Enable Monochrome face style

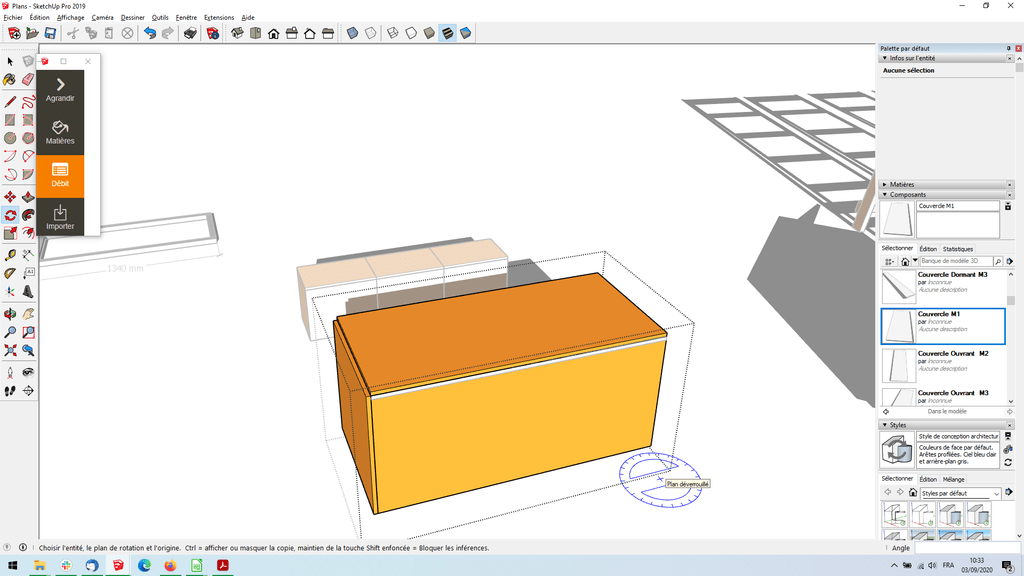pos(466,33)
